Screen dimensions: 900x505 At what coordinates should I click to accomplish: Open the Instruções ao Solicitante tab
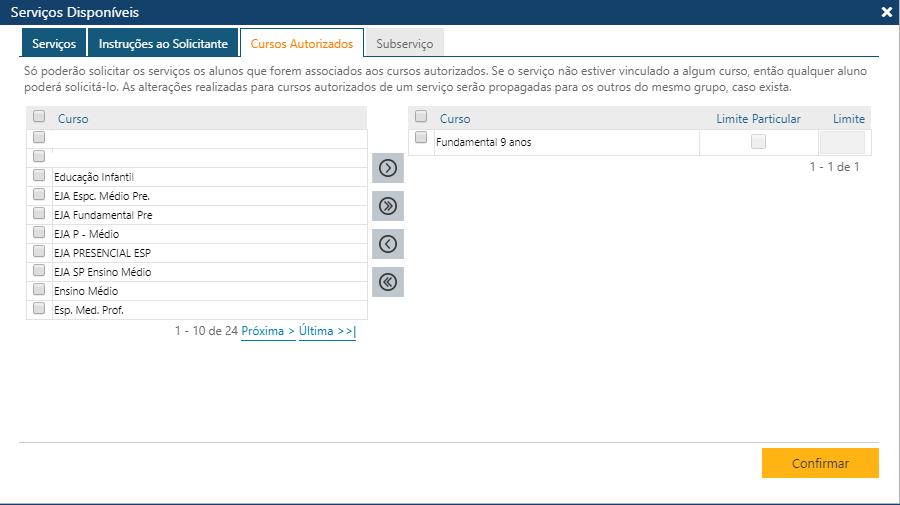pyautogui.click(x=163, y=44)
